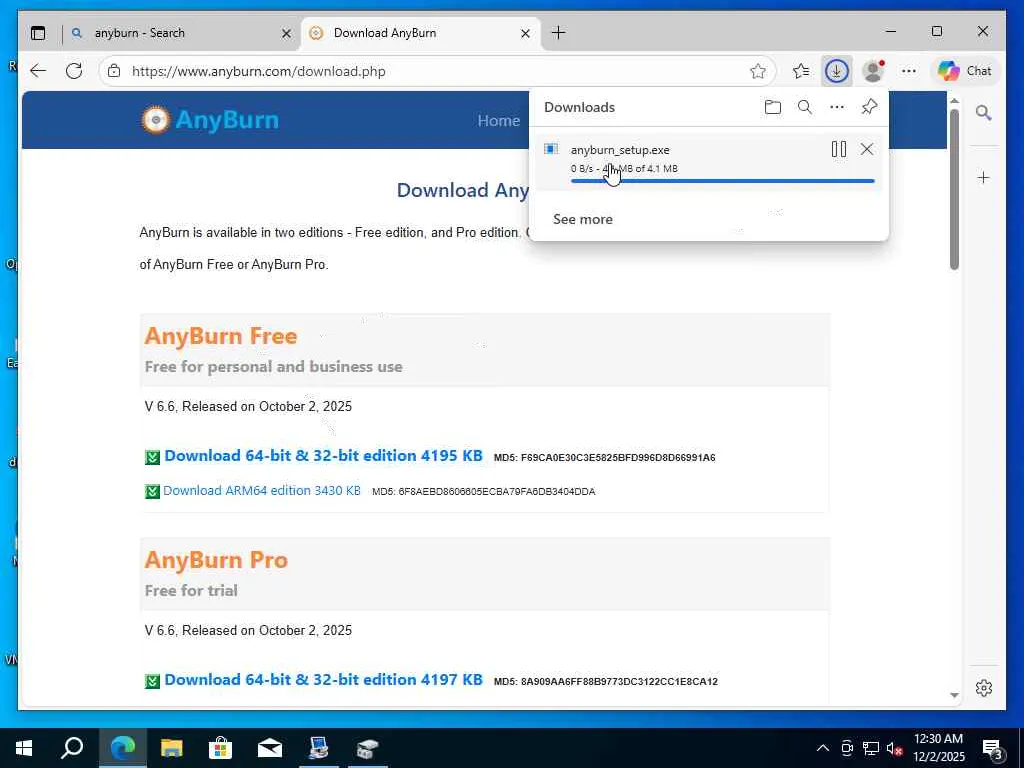Open more options in Downloads panel

click(x=837, y=107)
